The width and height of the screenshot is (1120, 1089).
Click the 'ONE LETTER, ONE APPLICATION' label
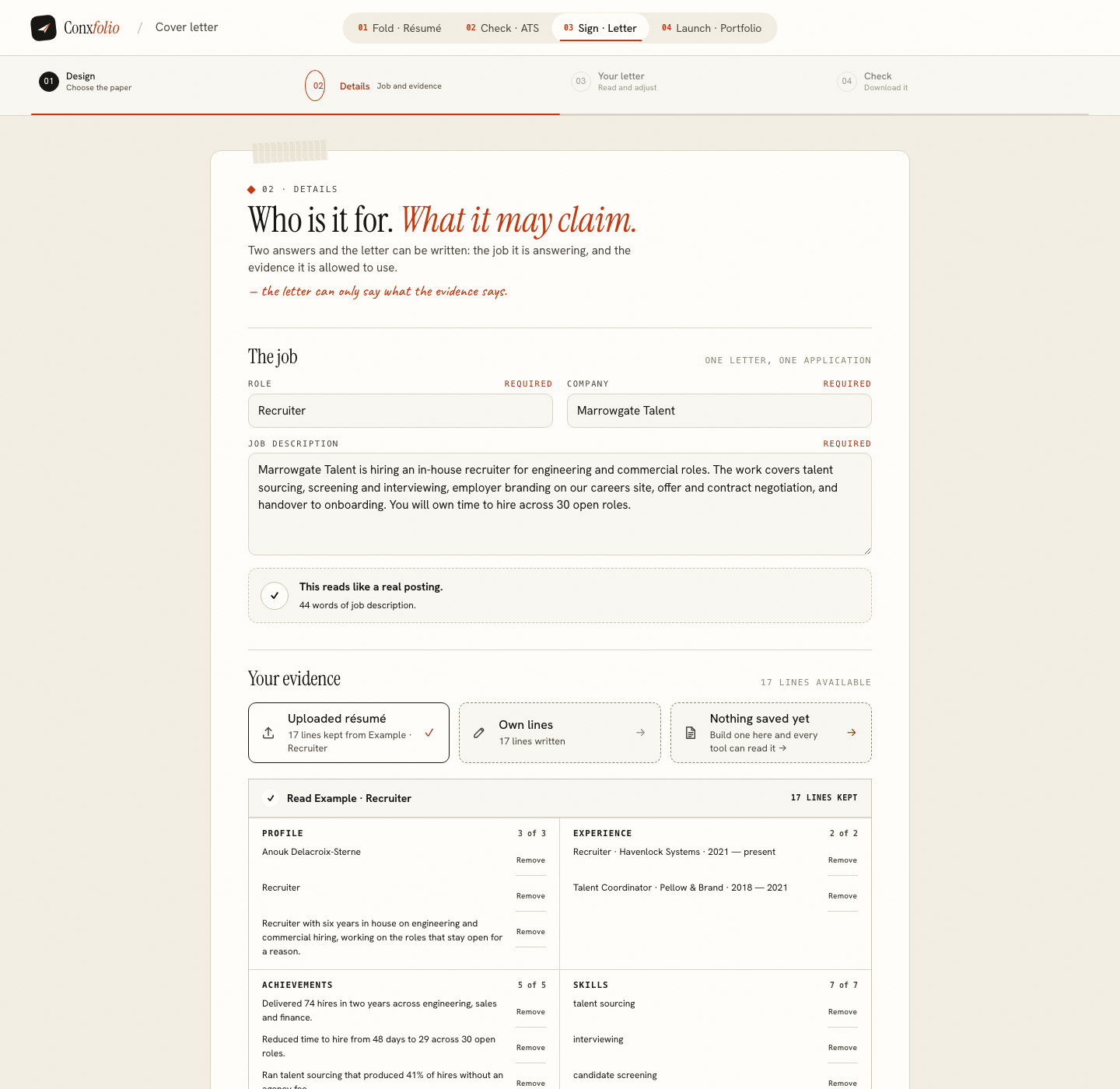pyautogui.click(x=788, y=361)
